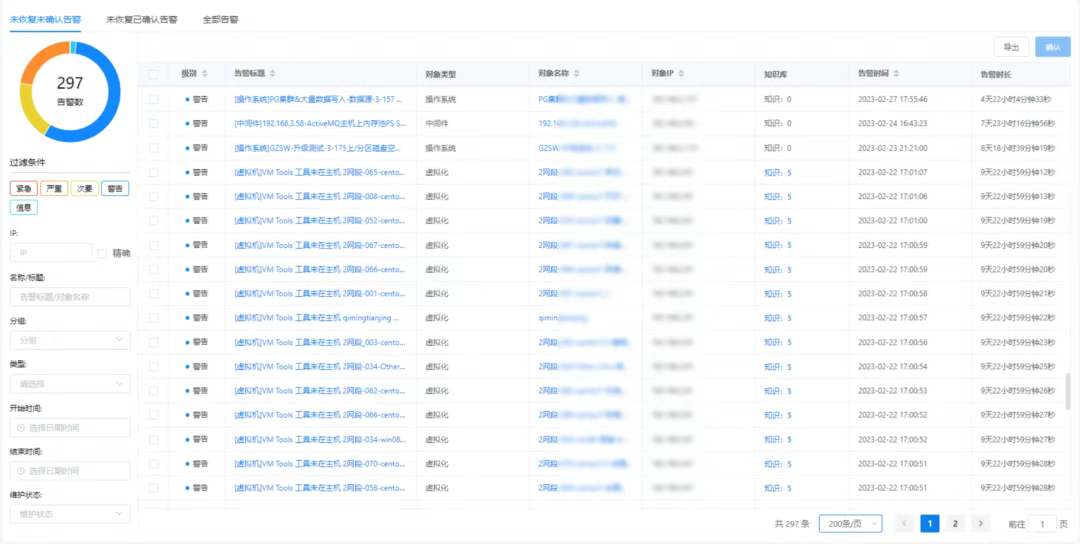Enable the 精确 IP match checkbox
Viewport: 1080px width, 544px height.
pos(102,253)
